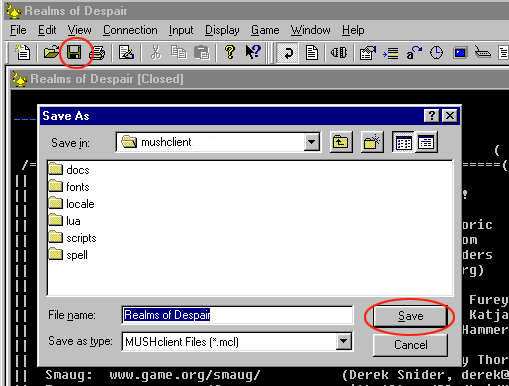The height and width of the screenshot is (386, 509).
Task: Click the File name input field
Action: tap(237, 315)
